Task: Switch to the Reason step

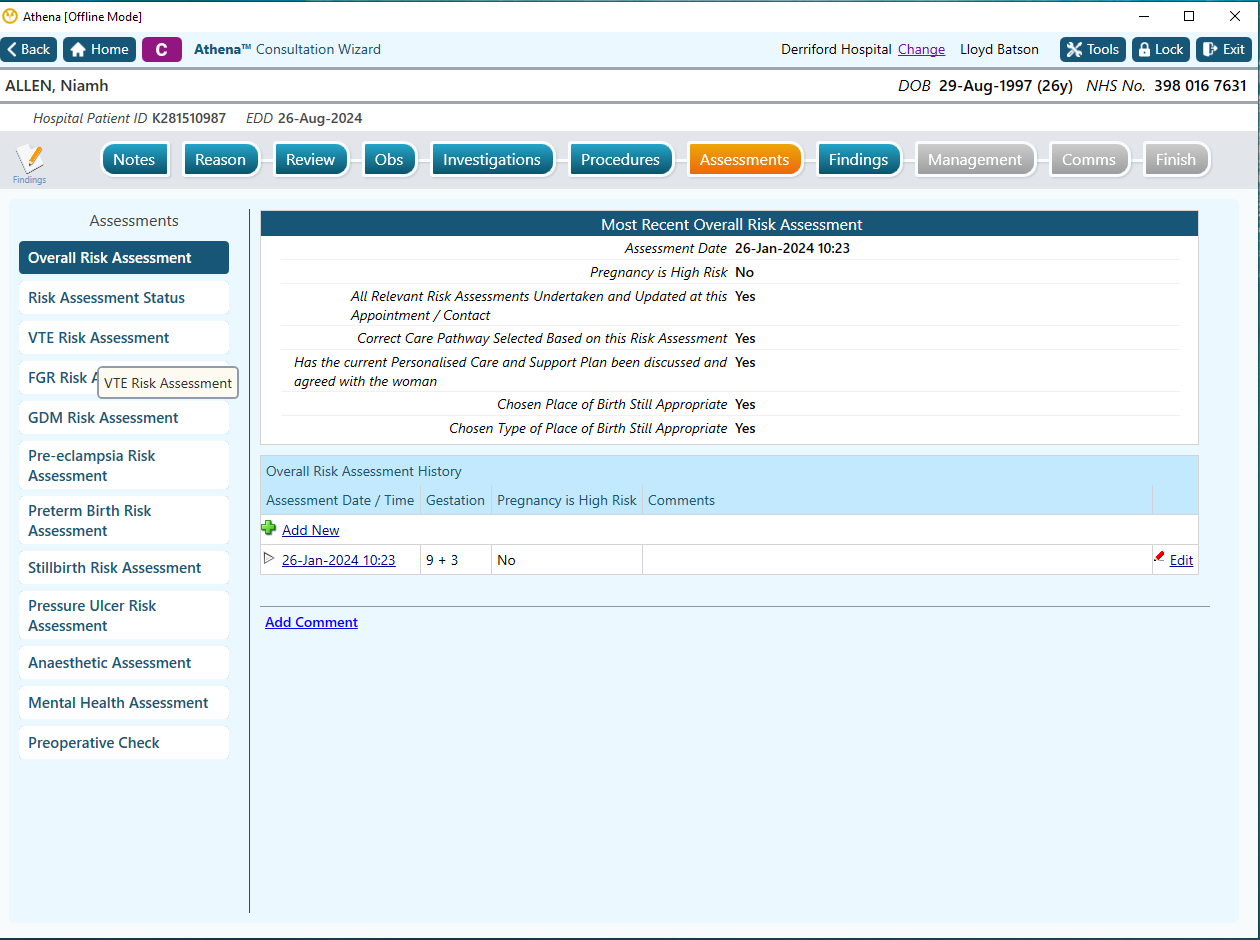Action: click(220, 159)
